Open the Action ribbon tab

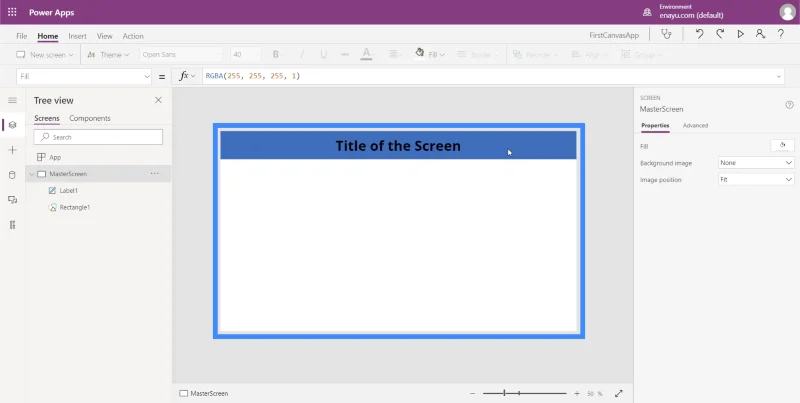133,36
